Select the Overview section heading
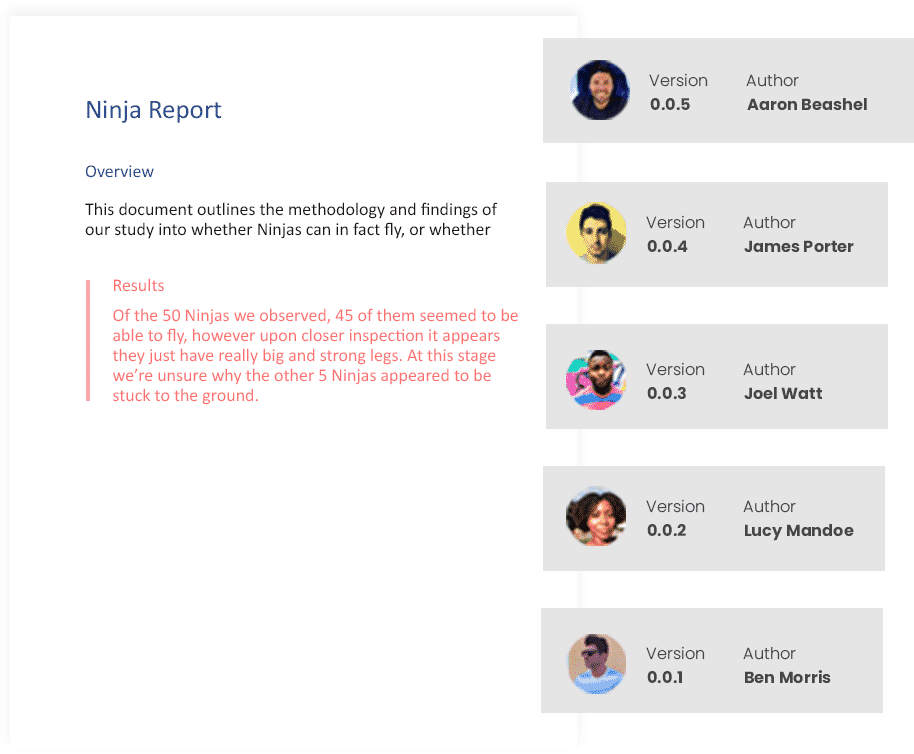The image size is (914, 754). (x=119, y=172)
